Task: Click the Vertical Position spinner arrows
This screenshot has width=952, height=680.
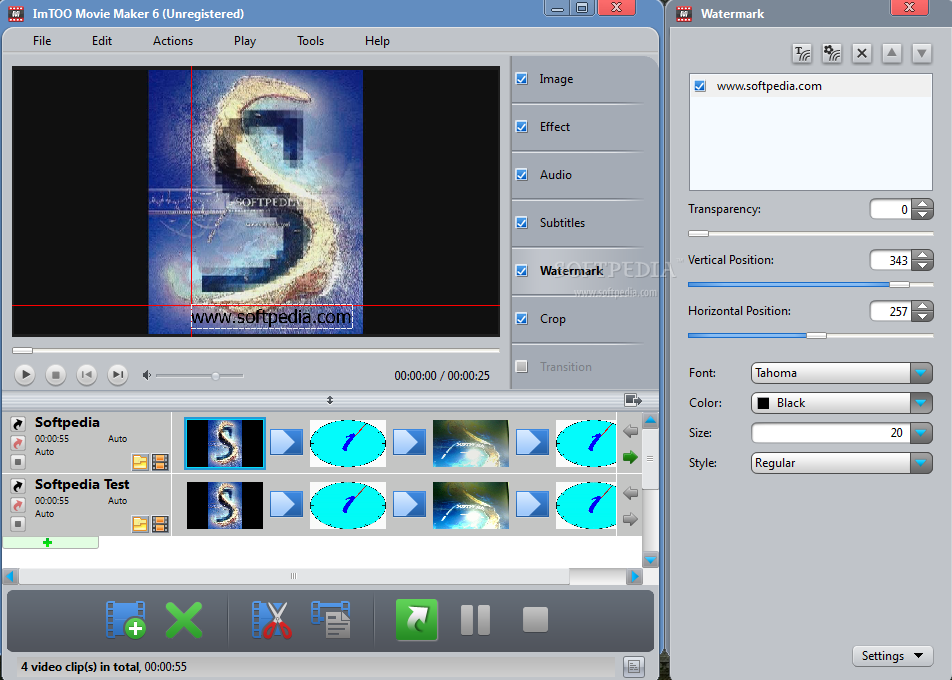Action: 923,260
